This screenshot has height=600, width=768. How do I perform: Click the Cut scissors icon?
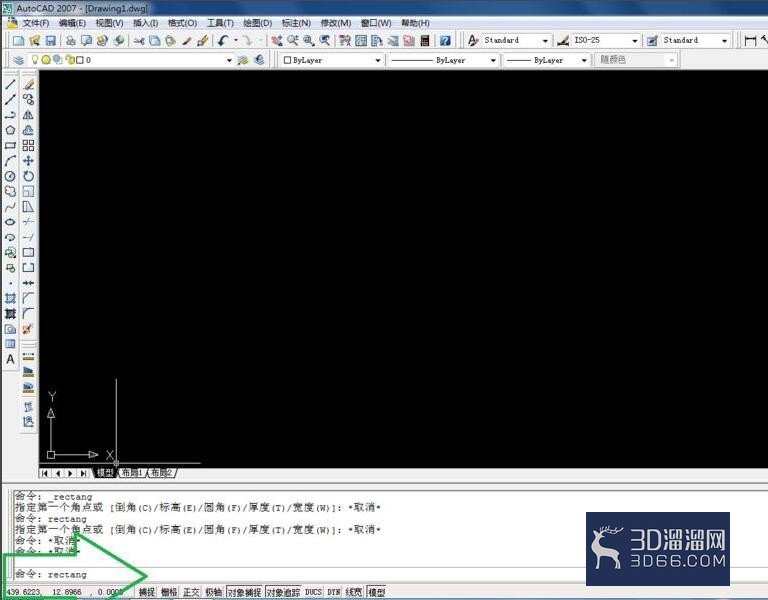pos(139,41)
